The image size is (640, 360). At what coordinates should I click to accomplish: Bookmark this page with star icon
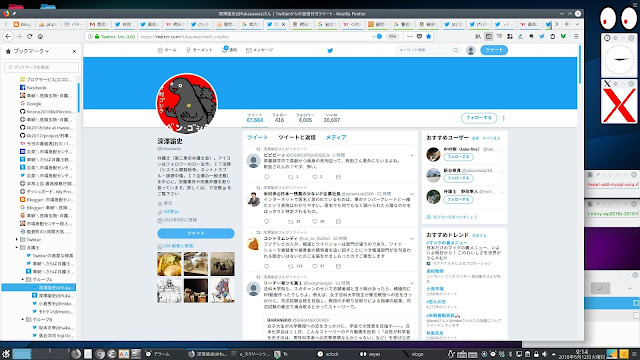point(428,36)
